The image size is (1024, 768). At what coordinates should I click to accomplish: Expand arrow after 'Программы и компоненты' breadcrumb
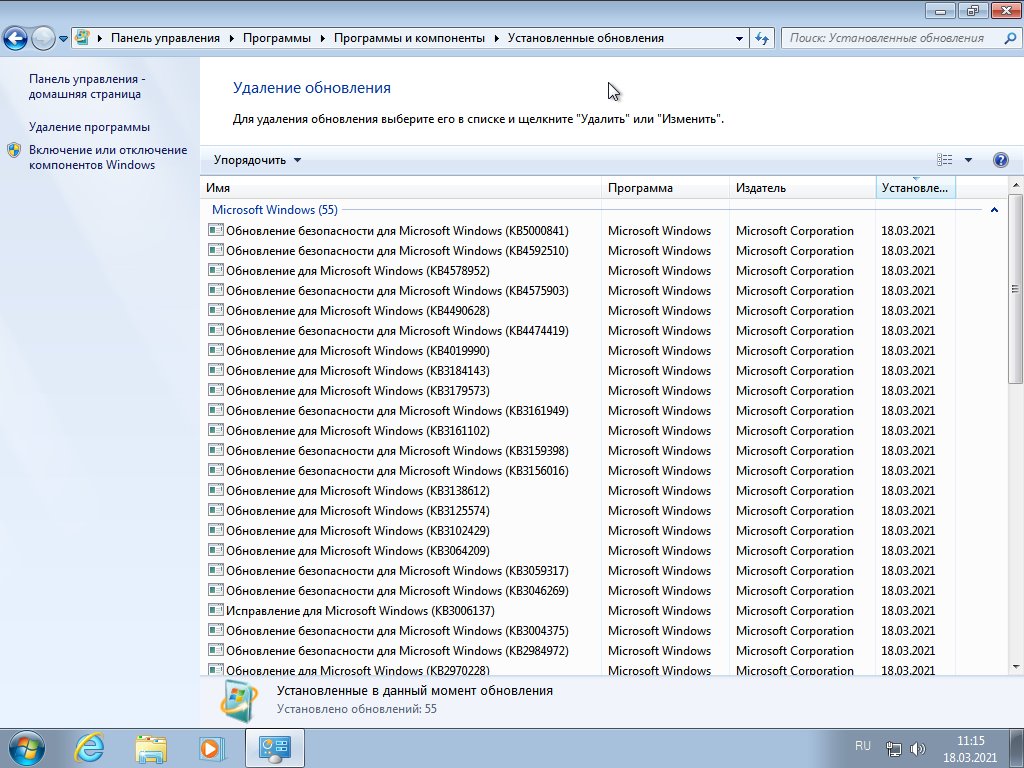pyautogui.click(x=497, y=39)
